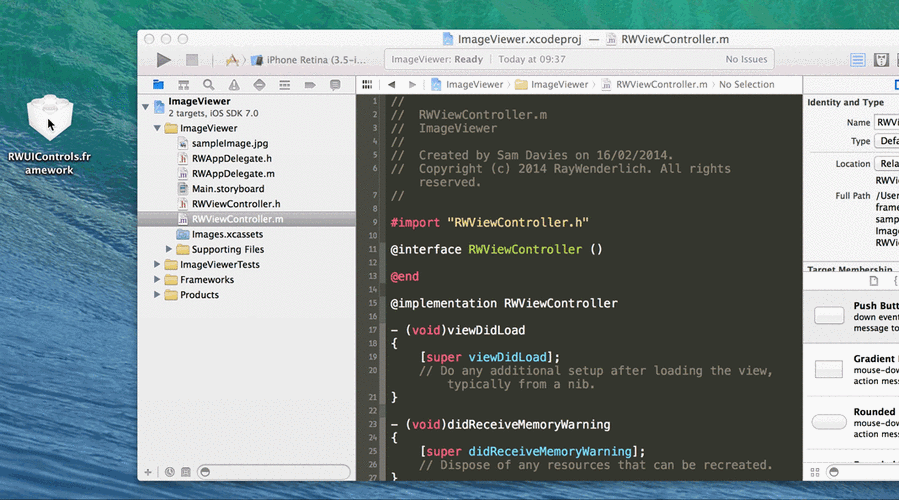Expand the ImageViewerTests group
Viewport: 899px width, 500px height.
coord(157,264)
